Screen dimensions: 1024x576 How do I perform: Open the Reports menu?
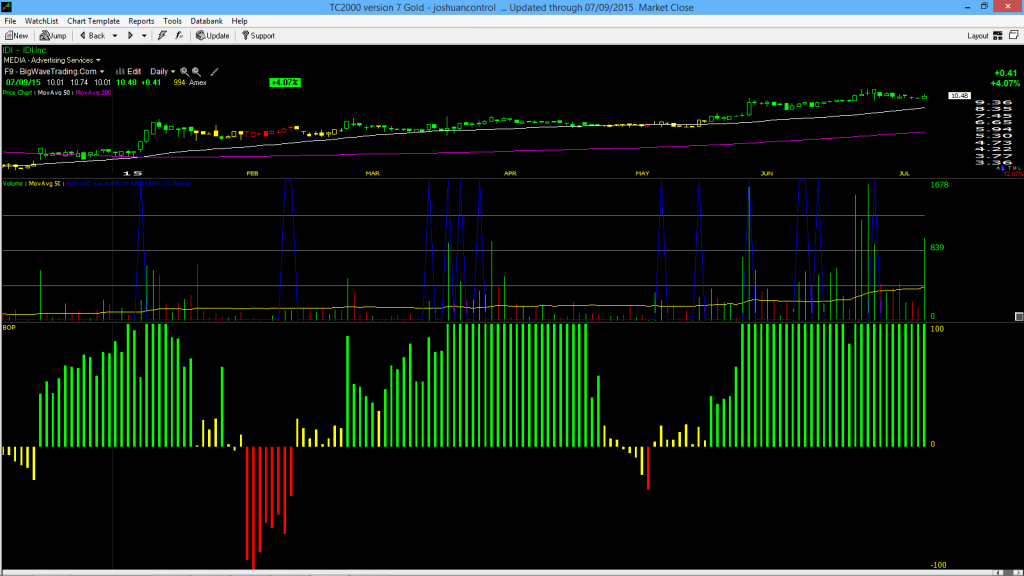[141, 21]
